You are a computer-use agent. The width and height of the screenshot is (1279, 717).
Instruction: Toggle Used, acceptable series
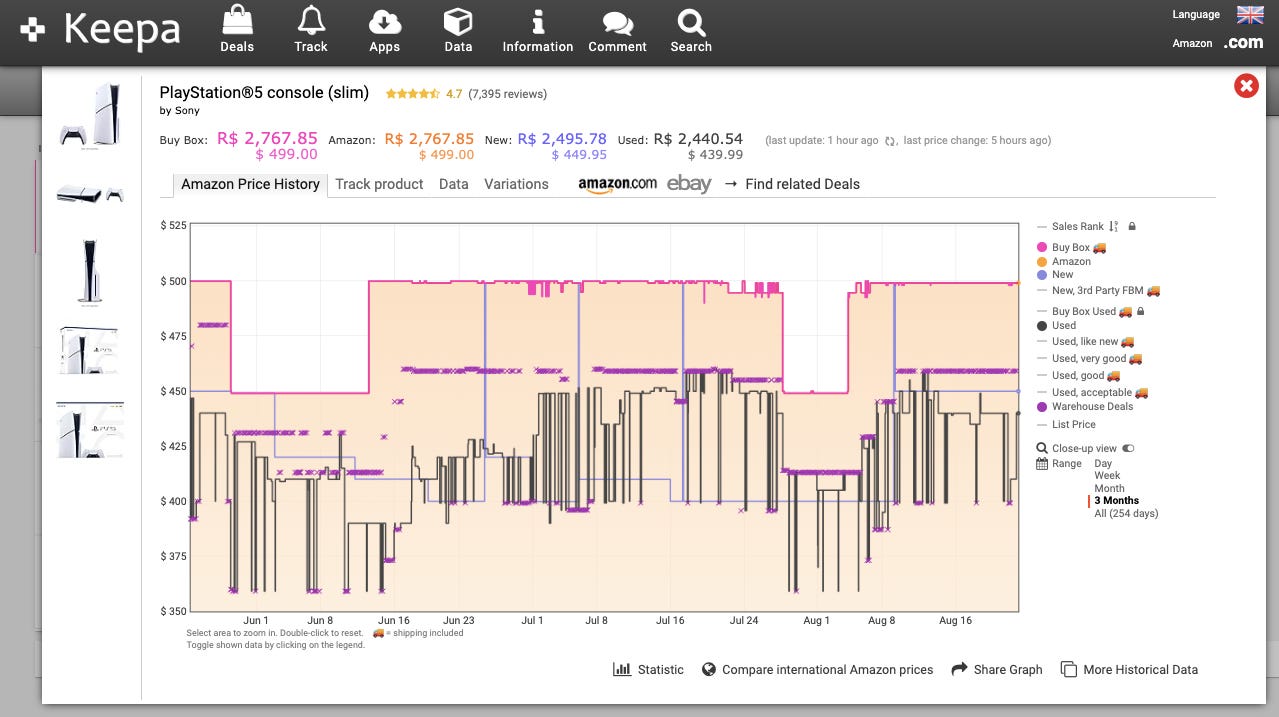1092,393
